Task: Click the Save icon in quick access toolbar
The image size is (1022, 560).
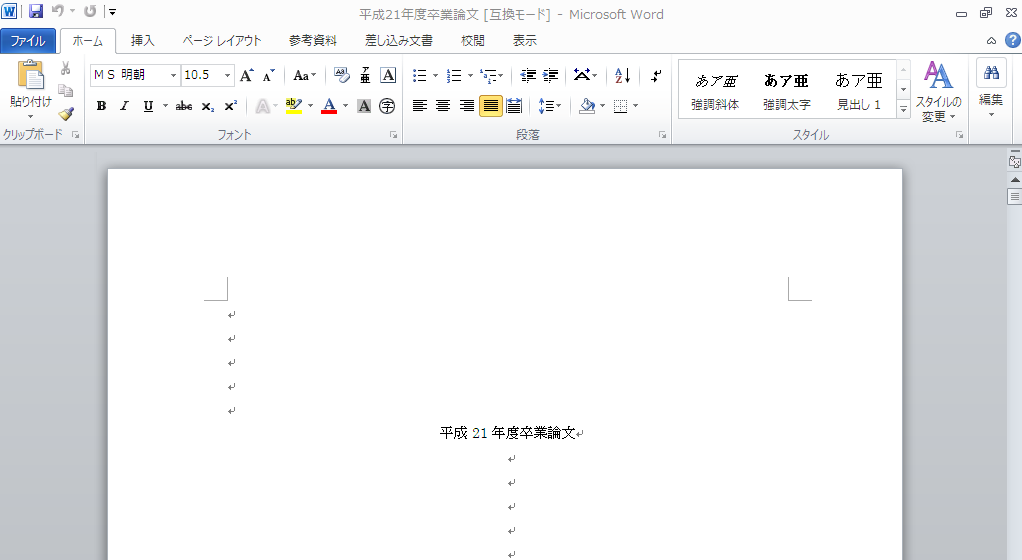Action: 36,11
